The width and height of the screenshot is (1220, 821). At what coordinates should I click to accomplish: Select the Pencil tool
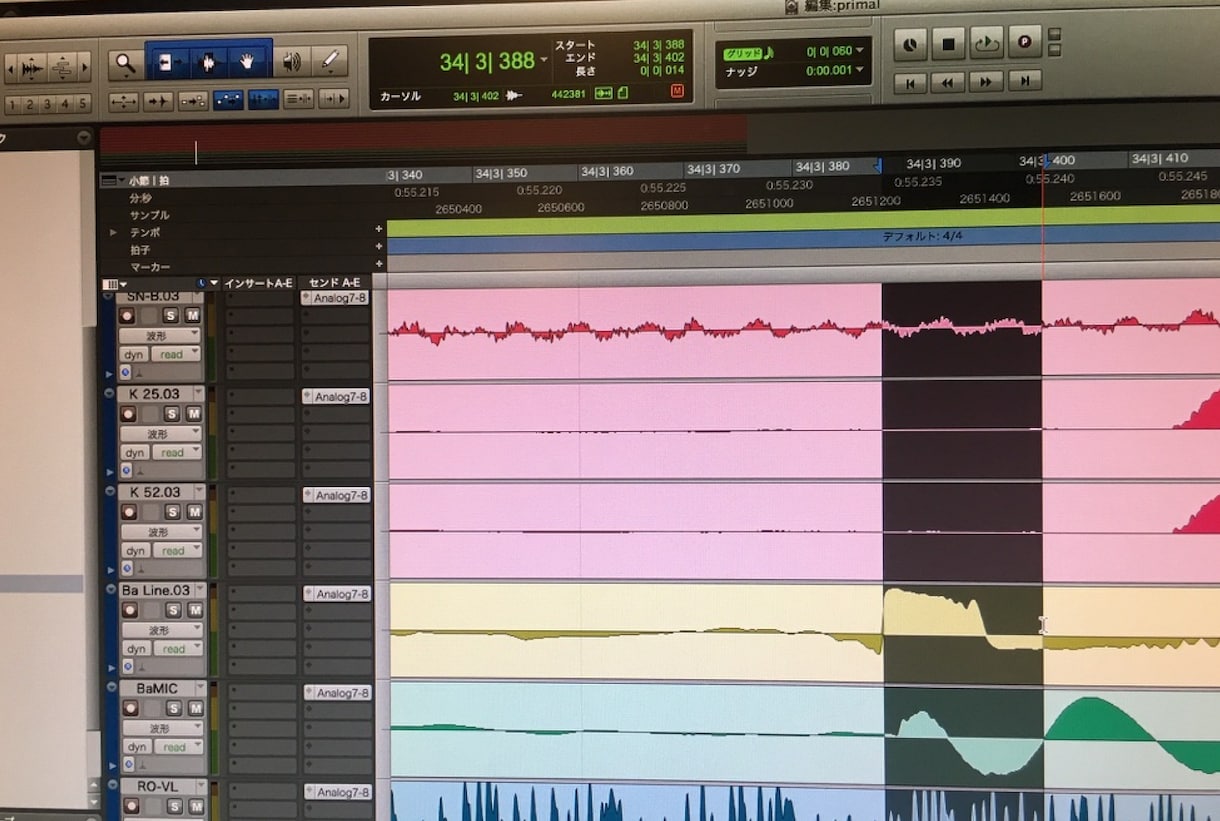click(x=329, y=62)
